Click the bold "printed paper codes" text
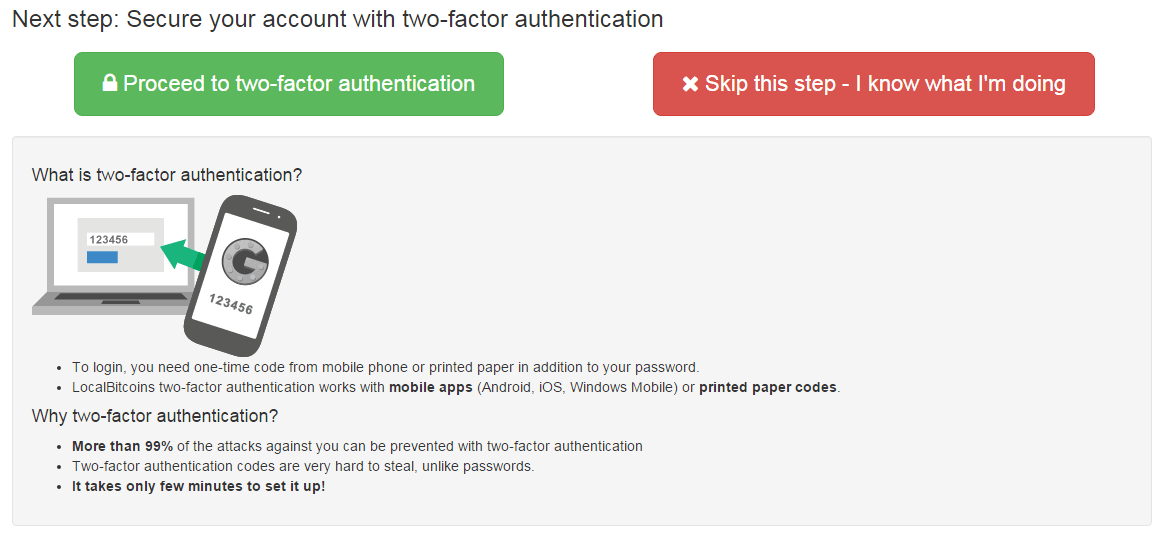1165x536 pixels. [767, 387]
